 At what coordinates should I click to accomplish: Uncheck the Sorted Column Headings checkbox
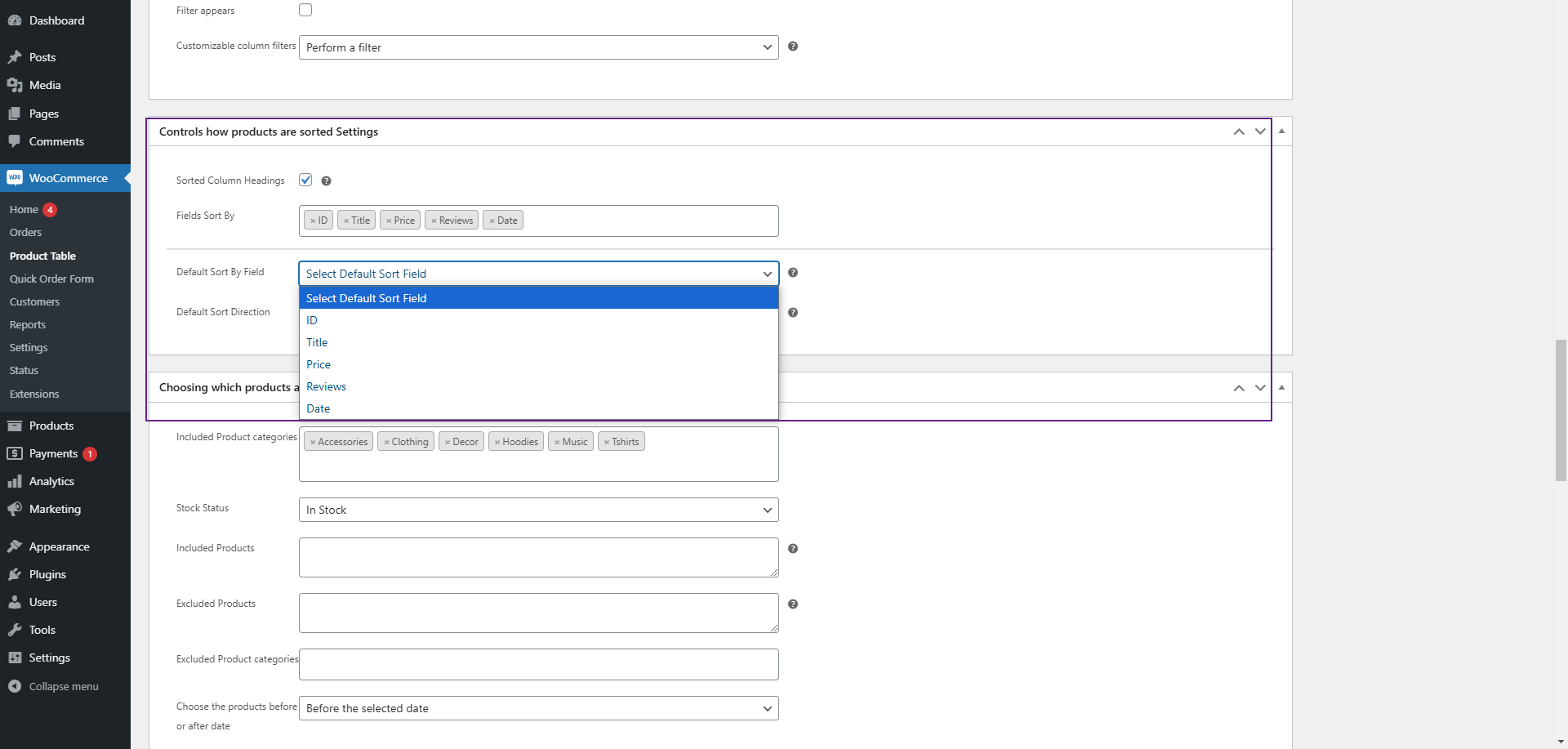pyautogui.click(x=305, y=180)
